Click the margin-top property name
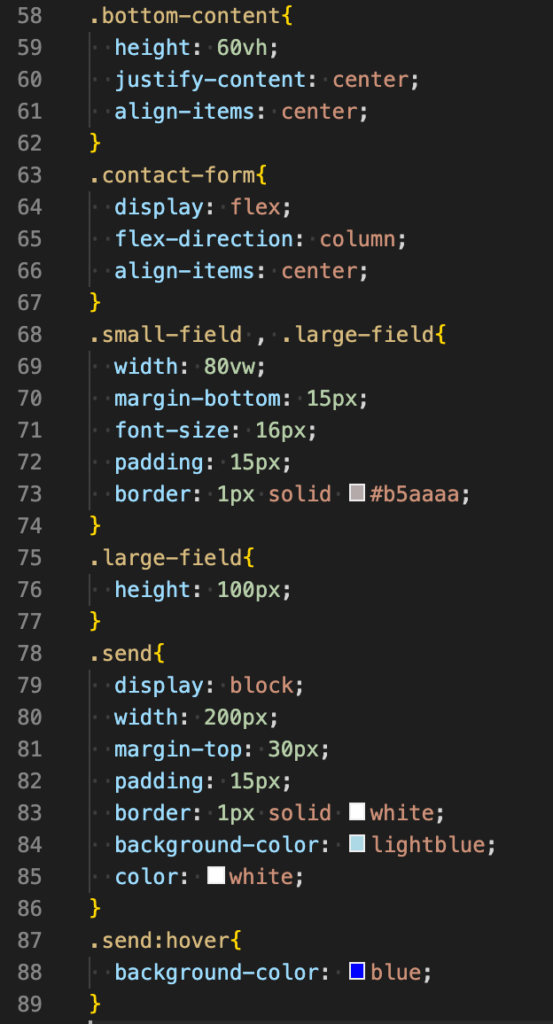Screen dimensions: 553x1024 179,748
